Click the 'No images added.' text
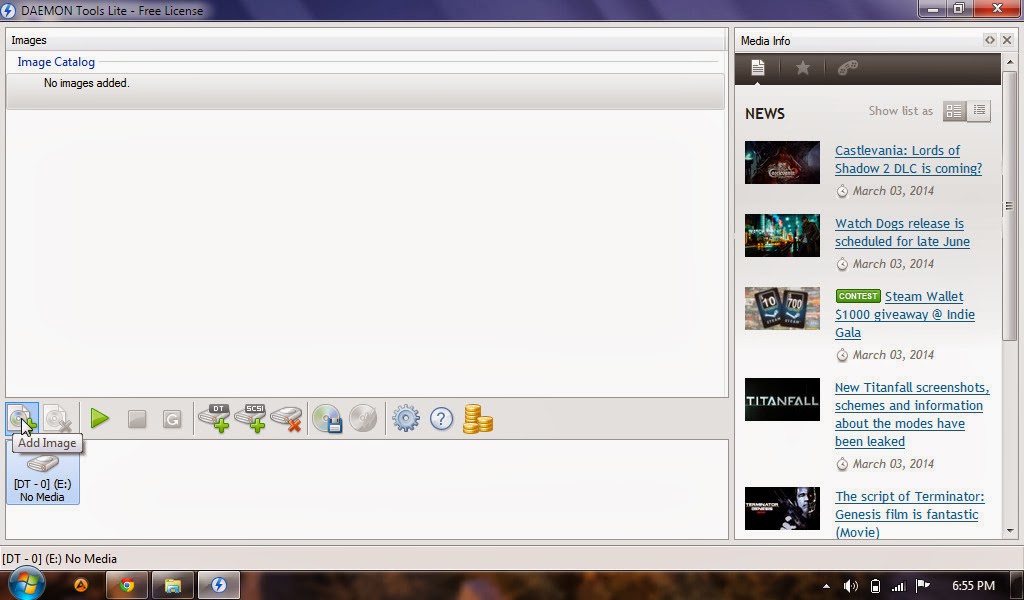Image resolution: width=1024 pixels, height=600 pixels. tap(87, 83)
